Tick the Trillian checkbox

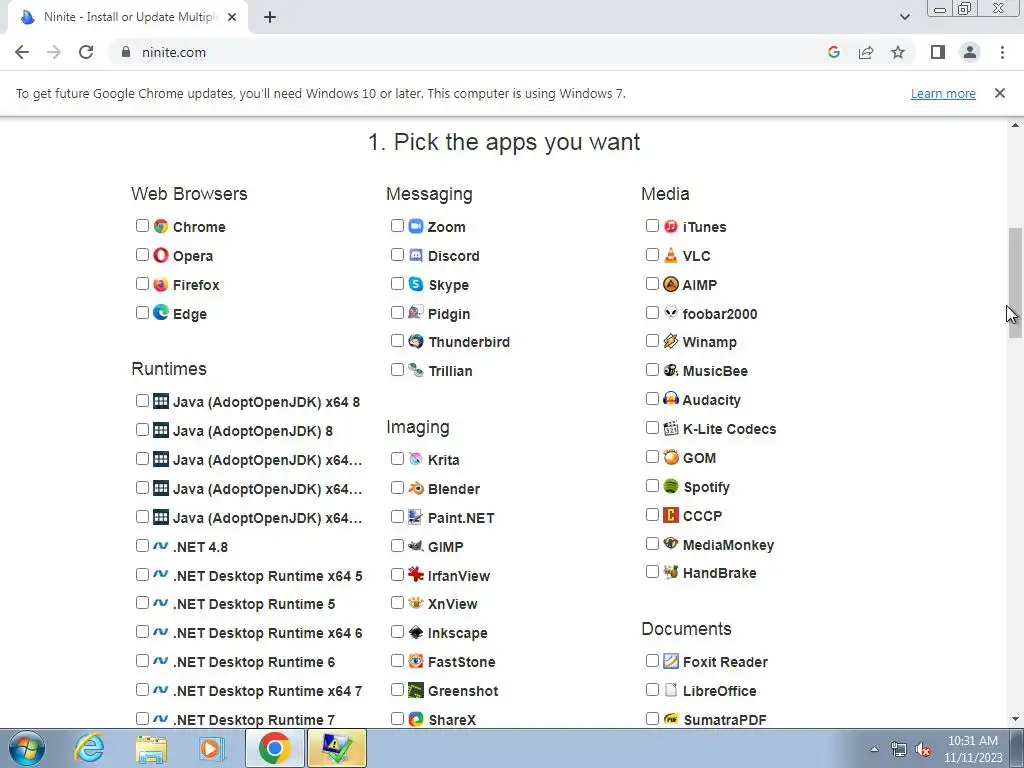(x=397, y=370)
